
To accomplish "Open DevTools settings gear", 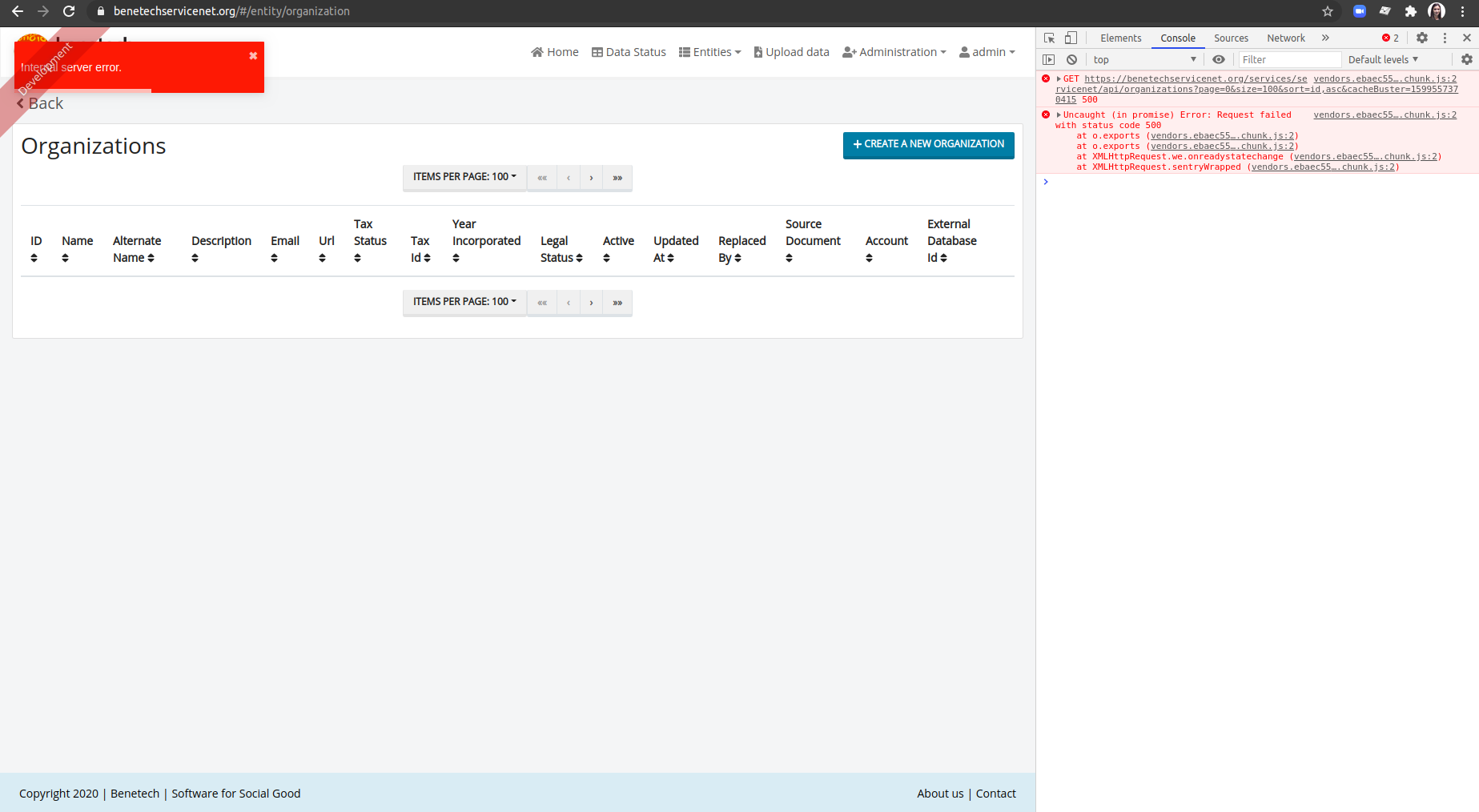I will (1422, 38).
